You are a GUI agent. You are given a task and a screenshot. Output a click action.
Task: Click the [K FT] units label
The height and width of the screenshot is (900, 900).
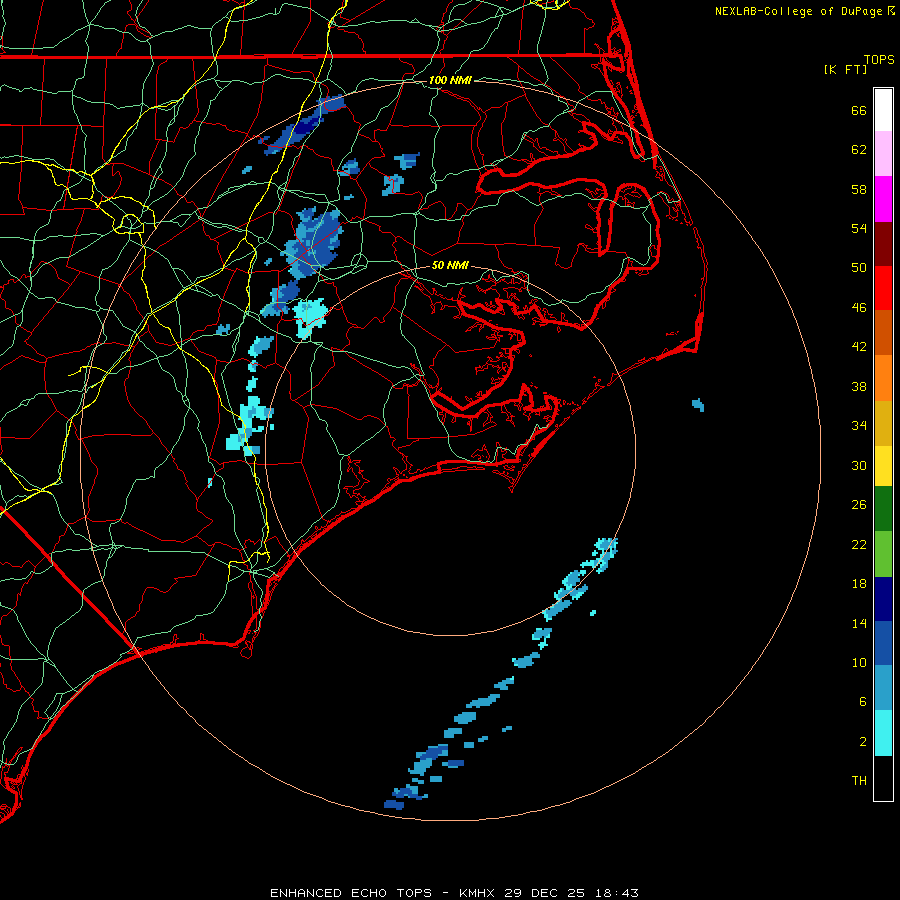click(845, 69)
